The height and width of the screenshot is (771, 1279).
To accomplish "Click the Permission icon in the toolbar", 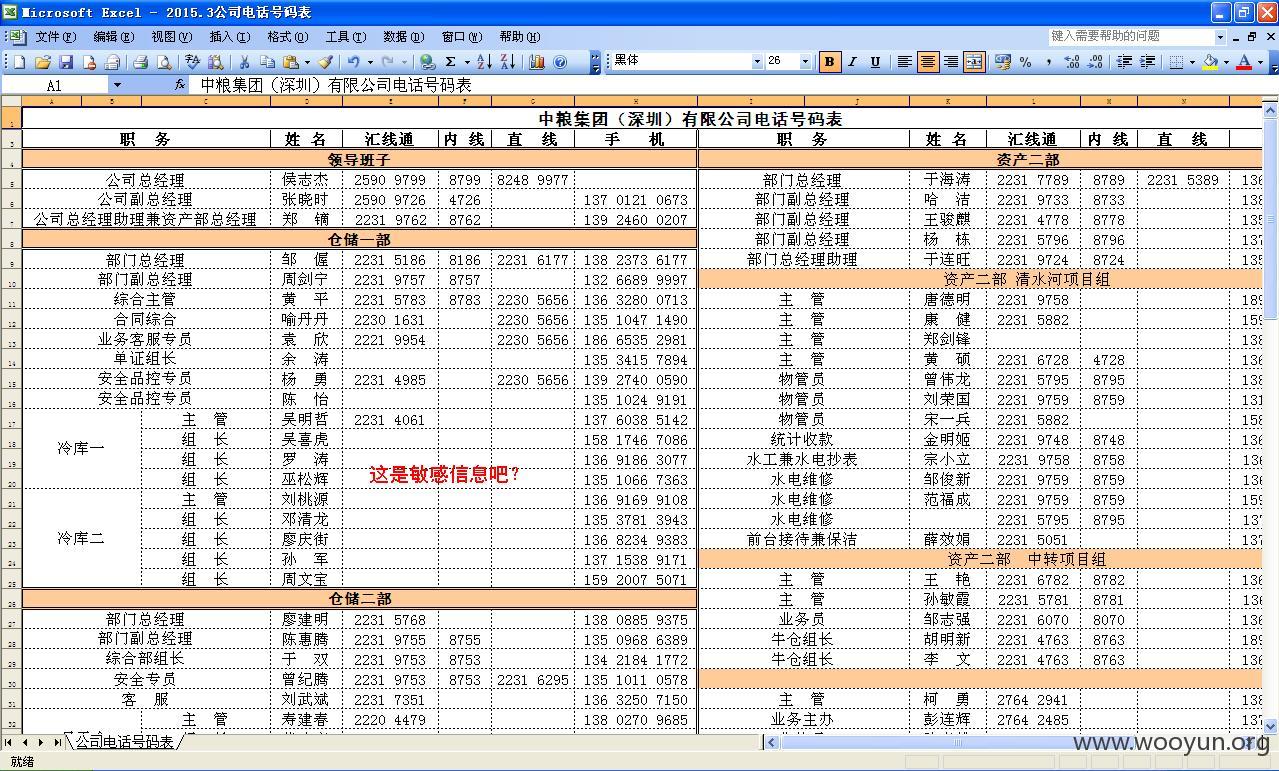I will (x=89, y=62).
